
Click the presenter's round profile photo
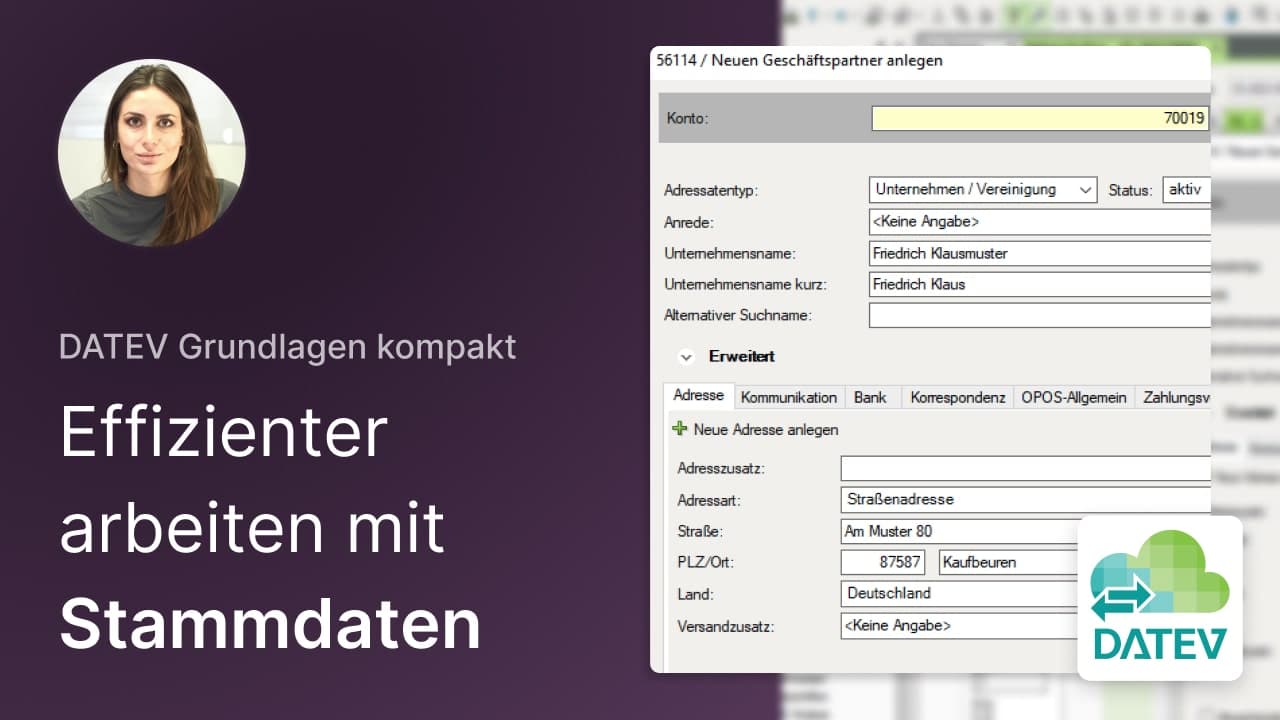151,152
